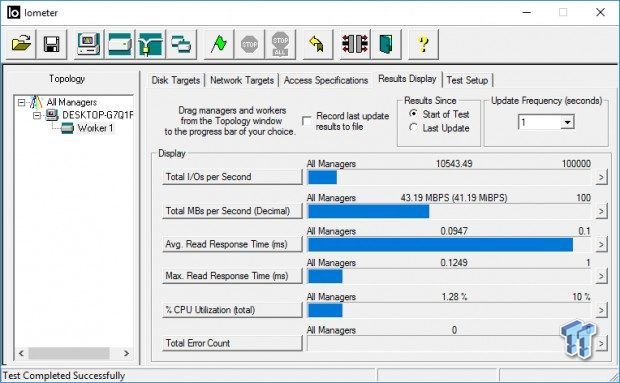Viewport: 620px width, 383px height.
Task: Select the Results Display tab
Action: 407,79
